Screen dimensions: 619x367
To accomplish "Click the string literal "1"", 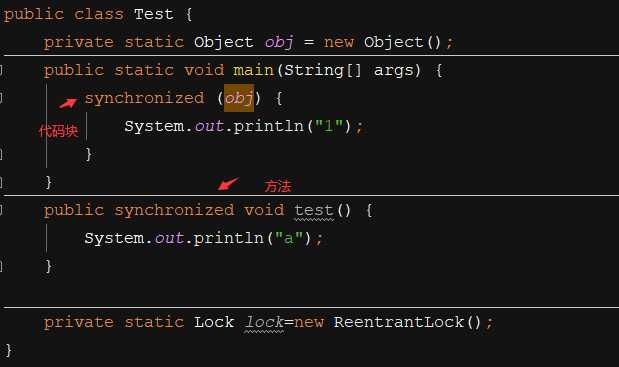I will tap(328, 126).
